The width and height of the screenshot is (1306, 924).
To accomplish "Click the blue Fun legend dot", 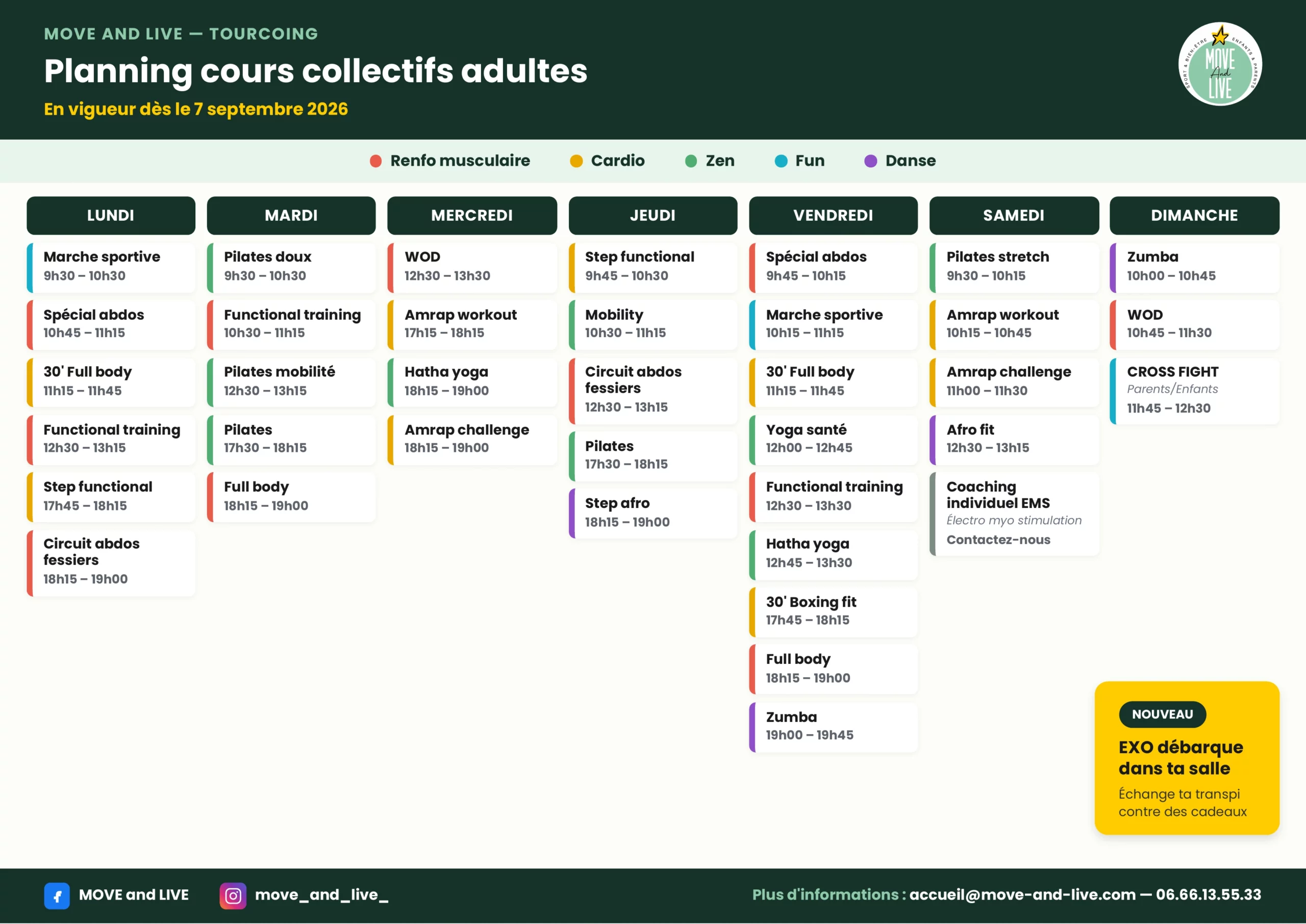I will (x=781, y=161).
